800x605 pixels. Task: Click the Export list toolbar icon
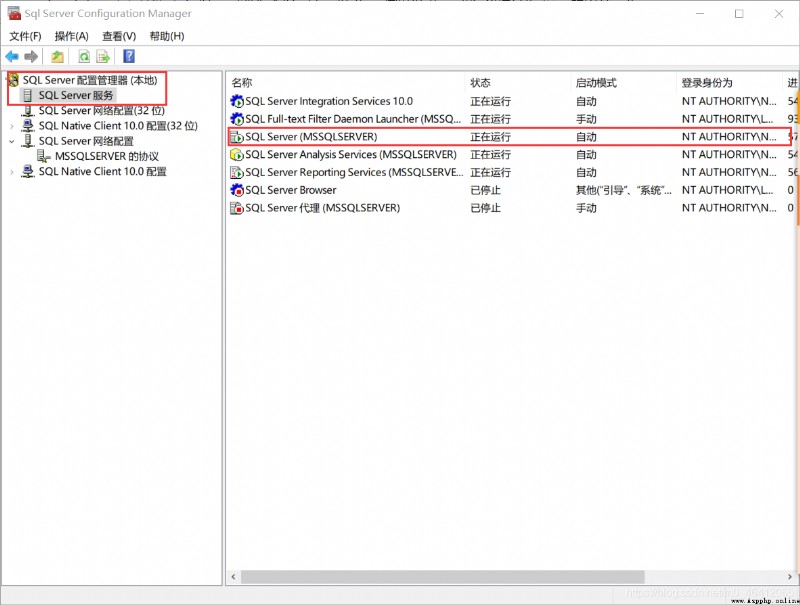(104, 56)
